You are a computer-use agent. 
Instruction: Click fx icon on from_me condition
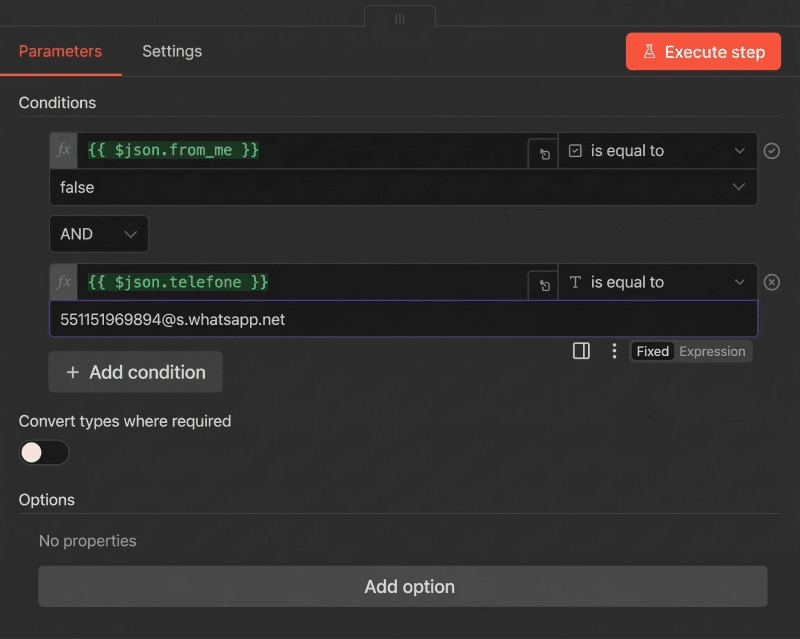tap(64, 150)
